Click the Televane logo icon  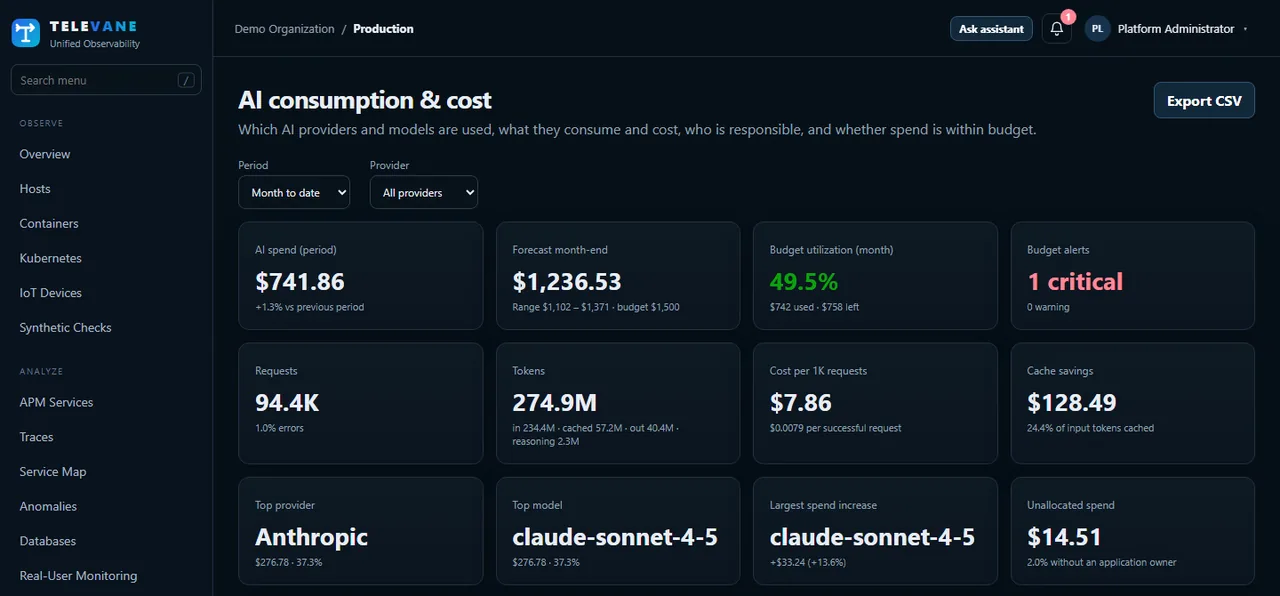pos(26,33)
